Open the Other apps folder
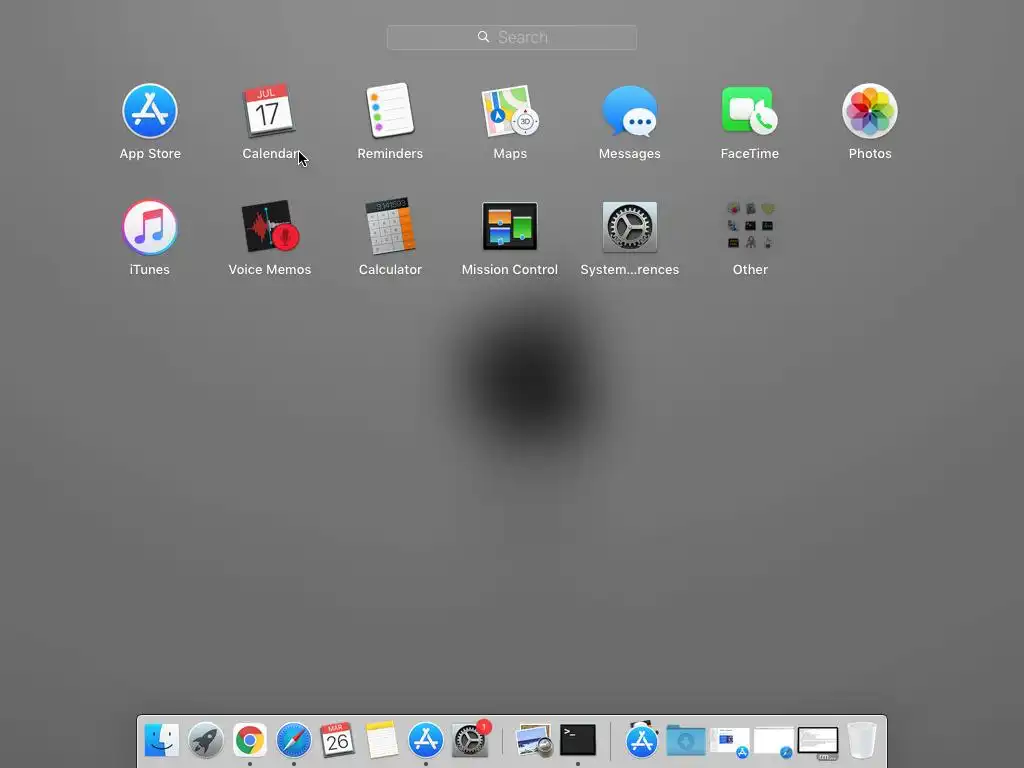 click(750, 226)
